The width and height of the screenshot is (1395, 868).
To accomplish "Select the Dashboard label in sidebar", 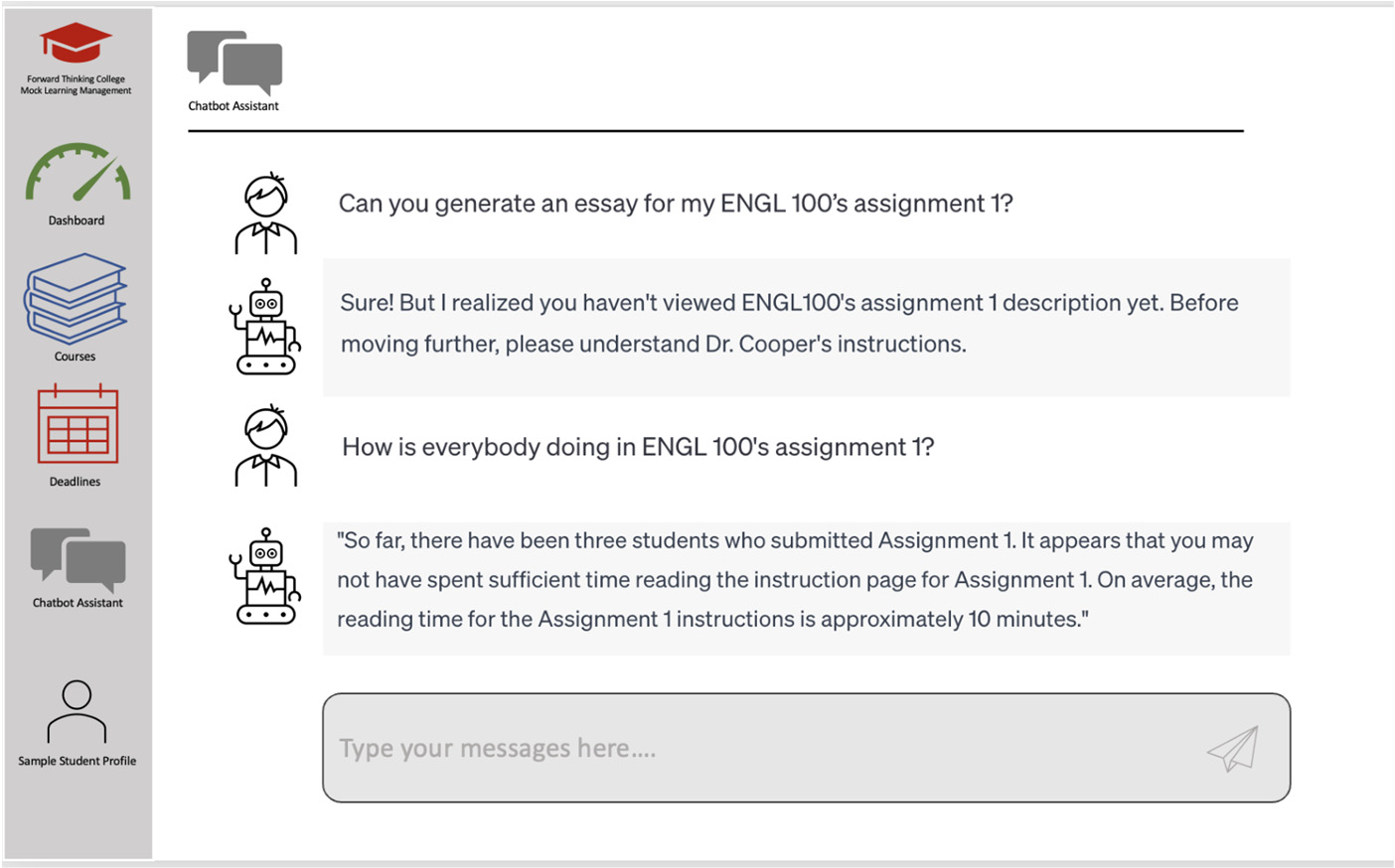I will 77,220.
